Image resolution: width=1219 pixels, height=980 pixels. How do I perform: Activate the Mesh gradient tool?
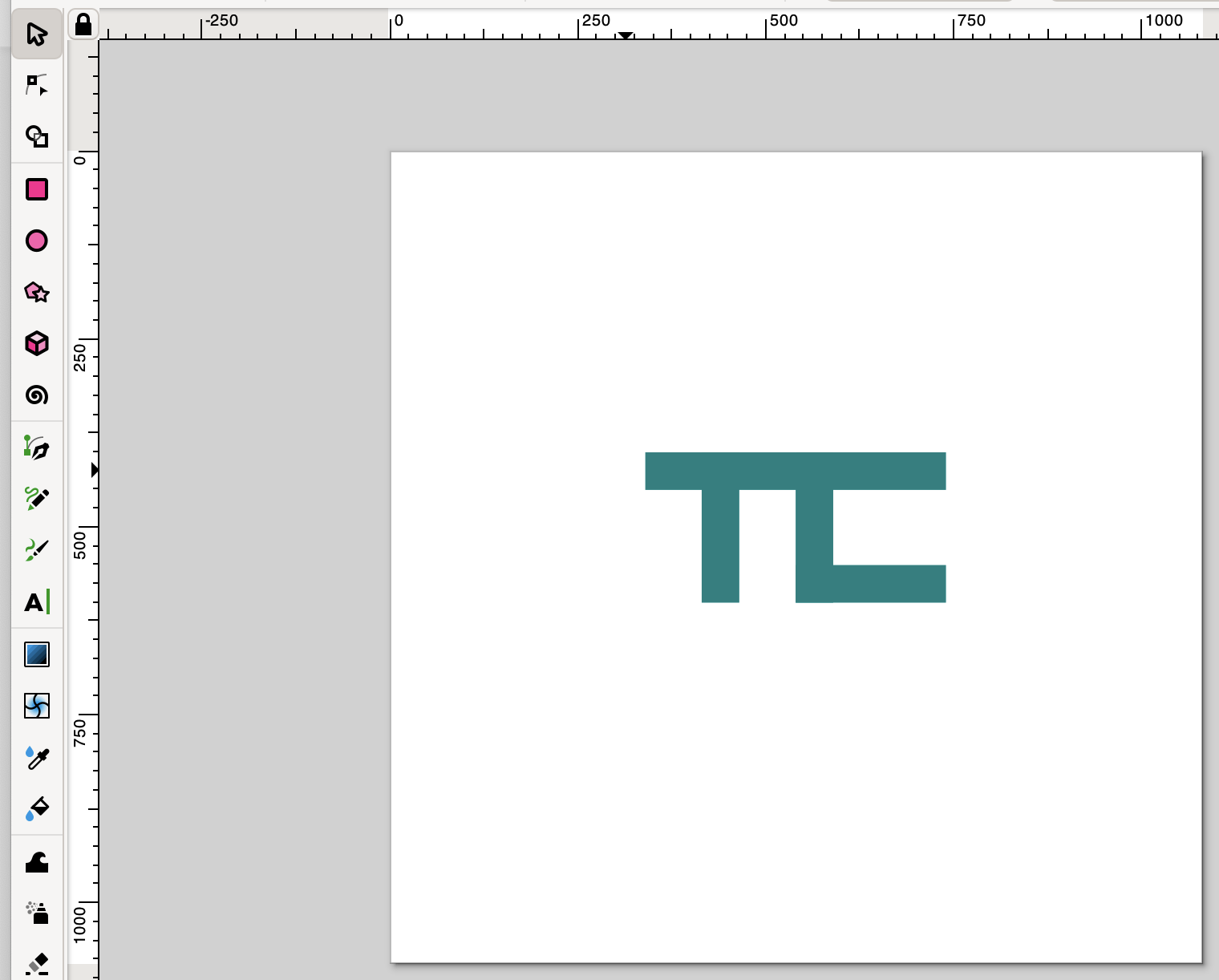point(37,706)
